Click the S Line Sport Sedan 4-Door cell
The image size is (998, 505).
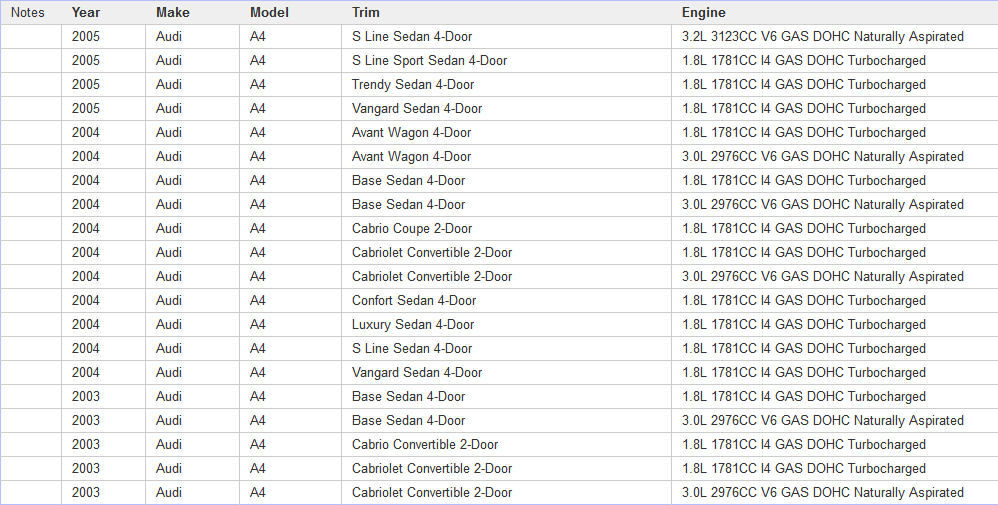pyautogui.click(x=429, y=61)
